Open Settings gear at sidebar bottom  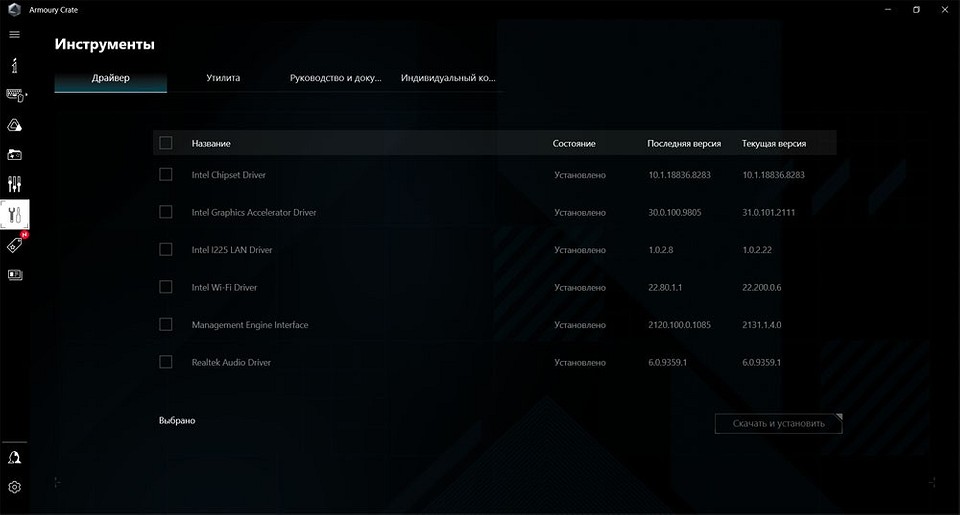coord(14,487)
